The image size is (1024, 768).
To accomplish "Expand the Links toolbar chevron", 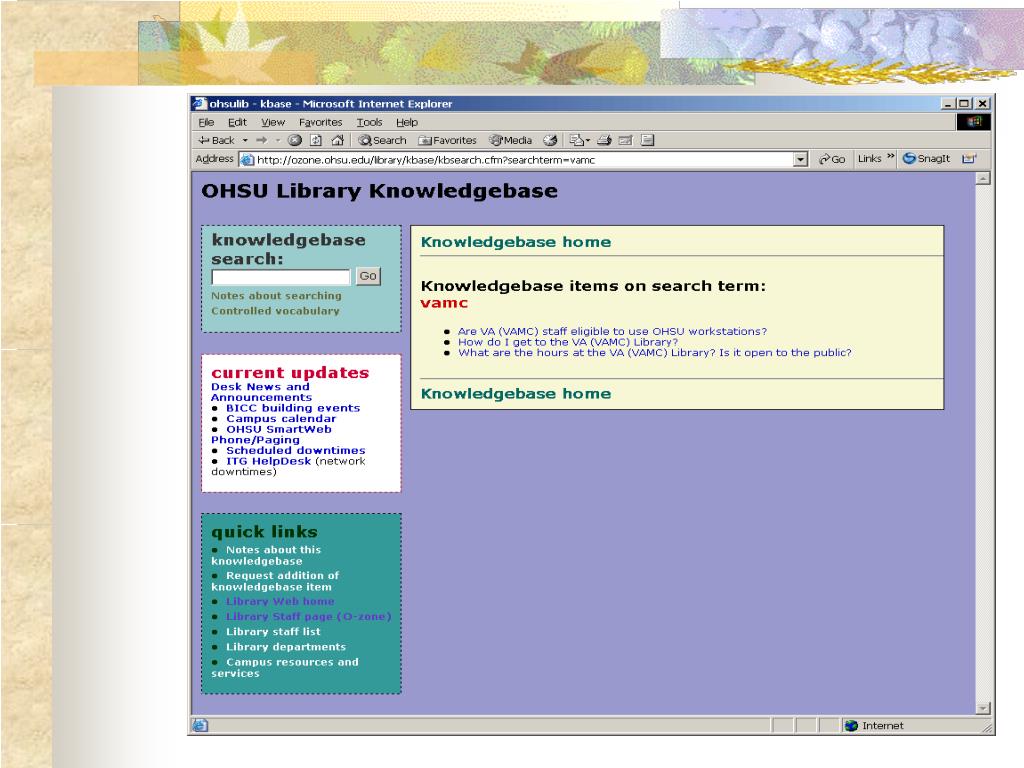I will (890, 157).
